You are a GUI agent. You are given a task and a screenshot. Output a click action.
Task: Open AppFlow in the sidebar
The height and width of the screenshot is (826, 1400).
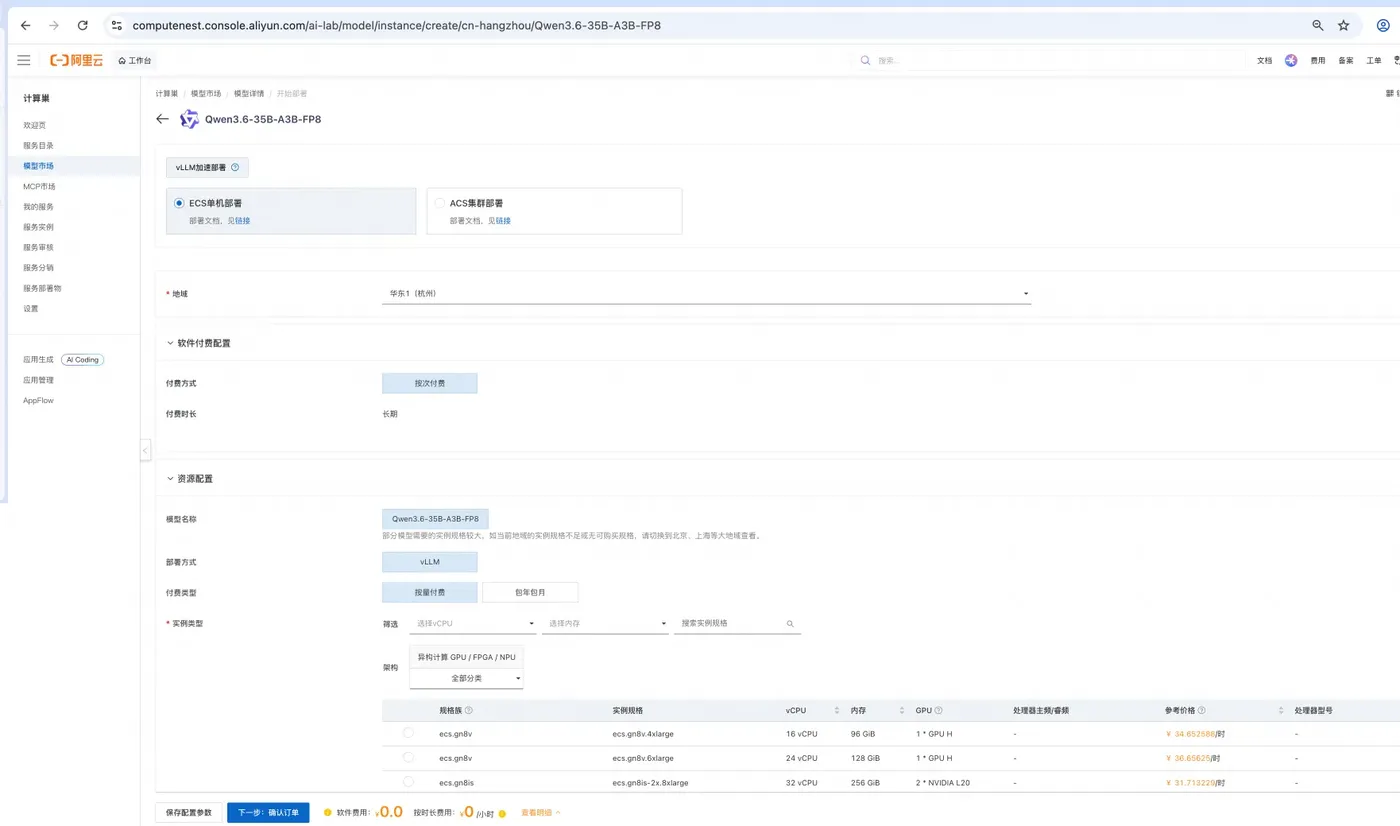(x=39, y=401)
